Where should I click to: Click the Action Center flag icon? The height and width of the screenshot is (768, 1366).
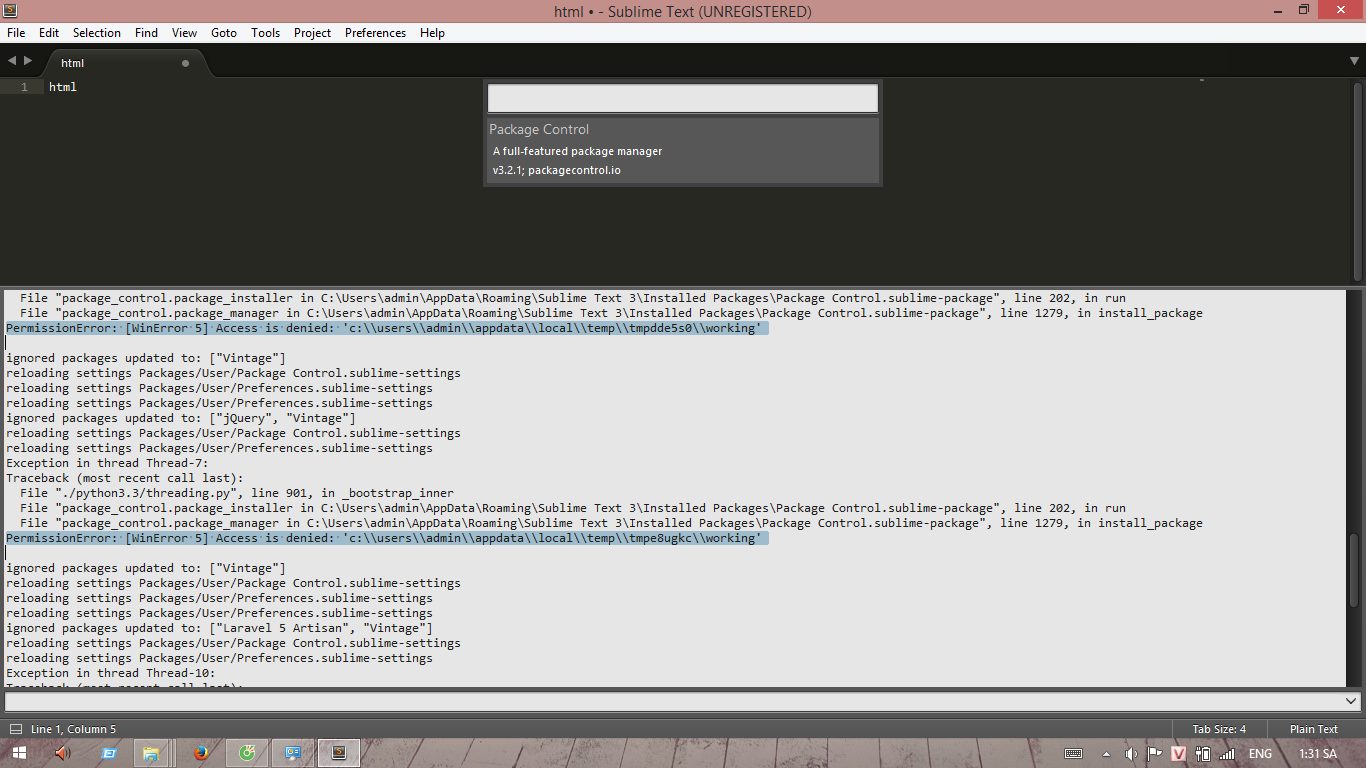point(1154,754)
